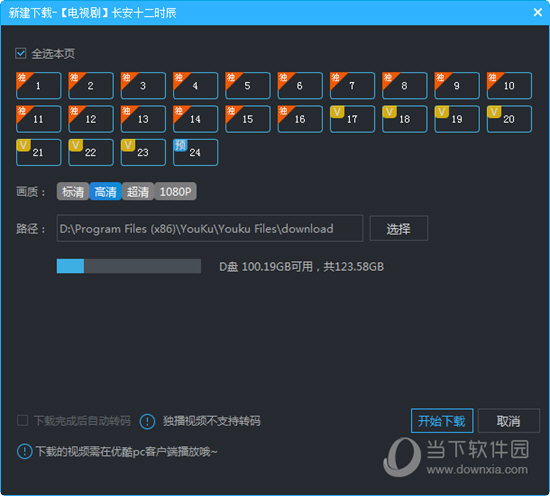
Task: Select episode 10 tile
Action: click(x=509, y=86)
